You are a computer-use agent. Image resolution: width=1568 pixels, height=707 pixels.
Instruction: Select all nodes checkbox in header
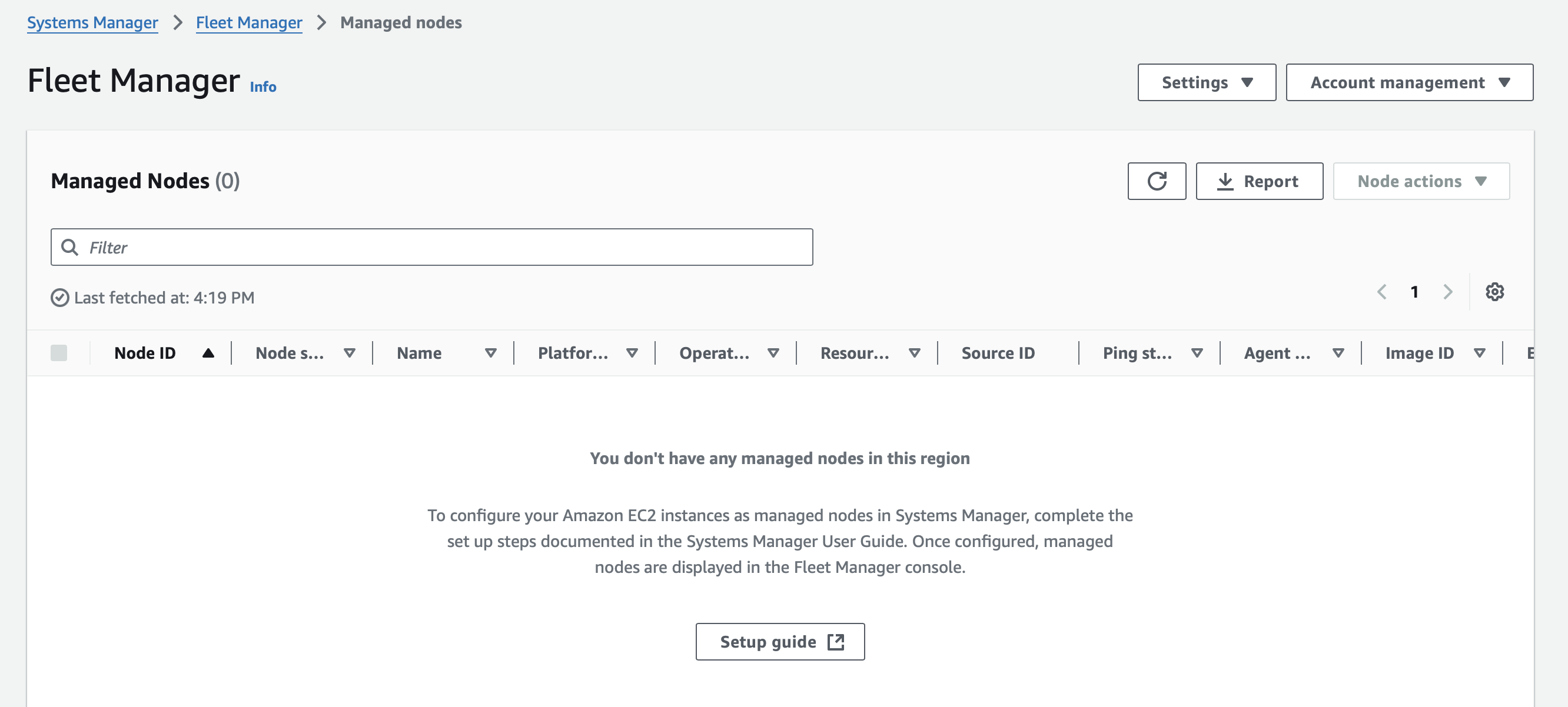point(59,353)
